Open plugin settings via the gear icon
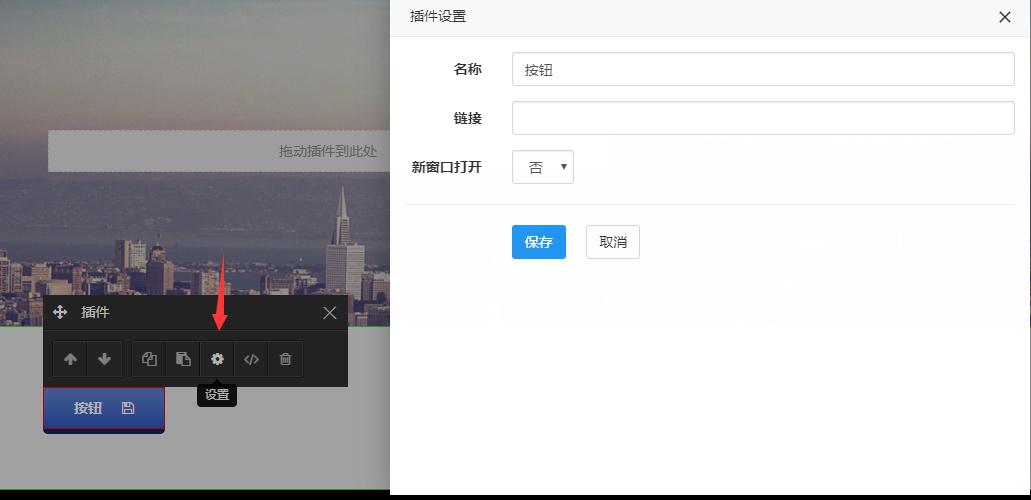 217,359
